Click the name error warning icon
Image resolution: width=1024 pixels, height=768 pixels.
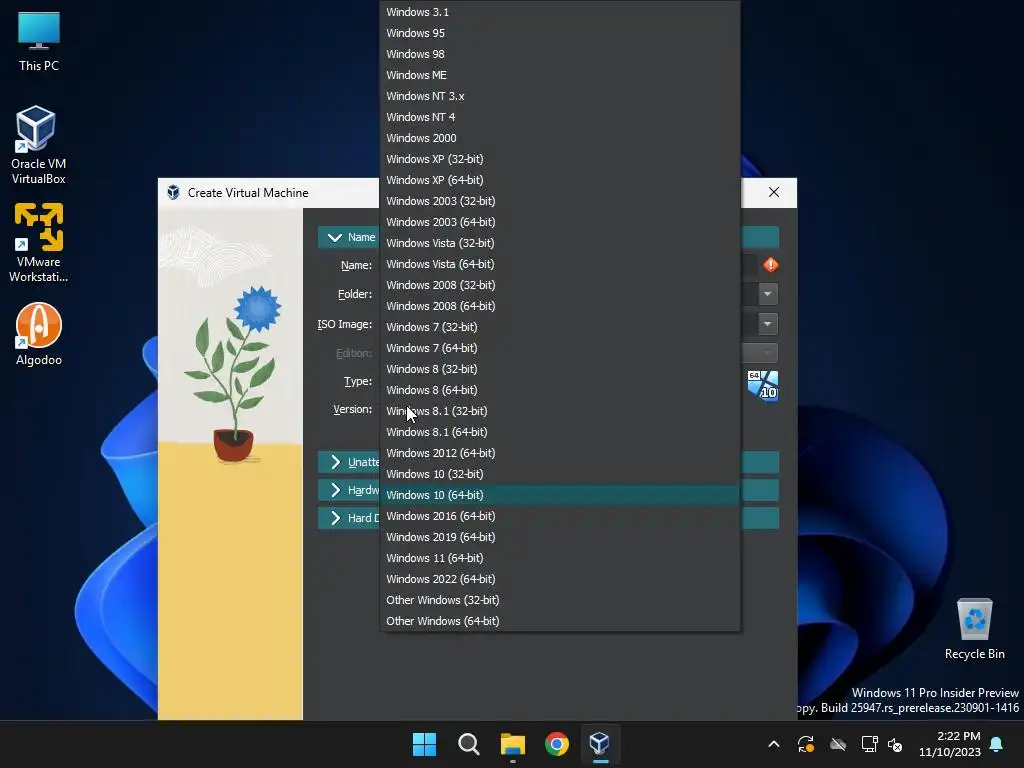771,264
